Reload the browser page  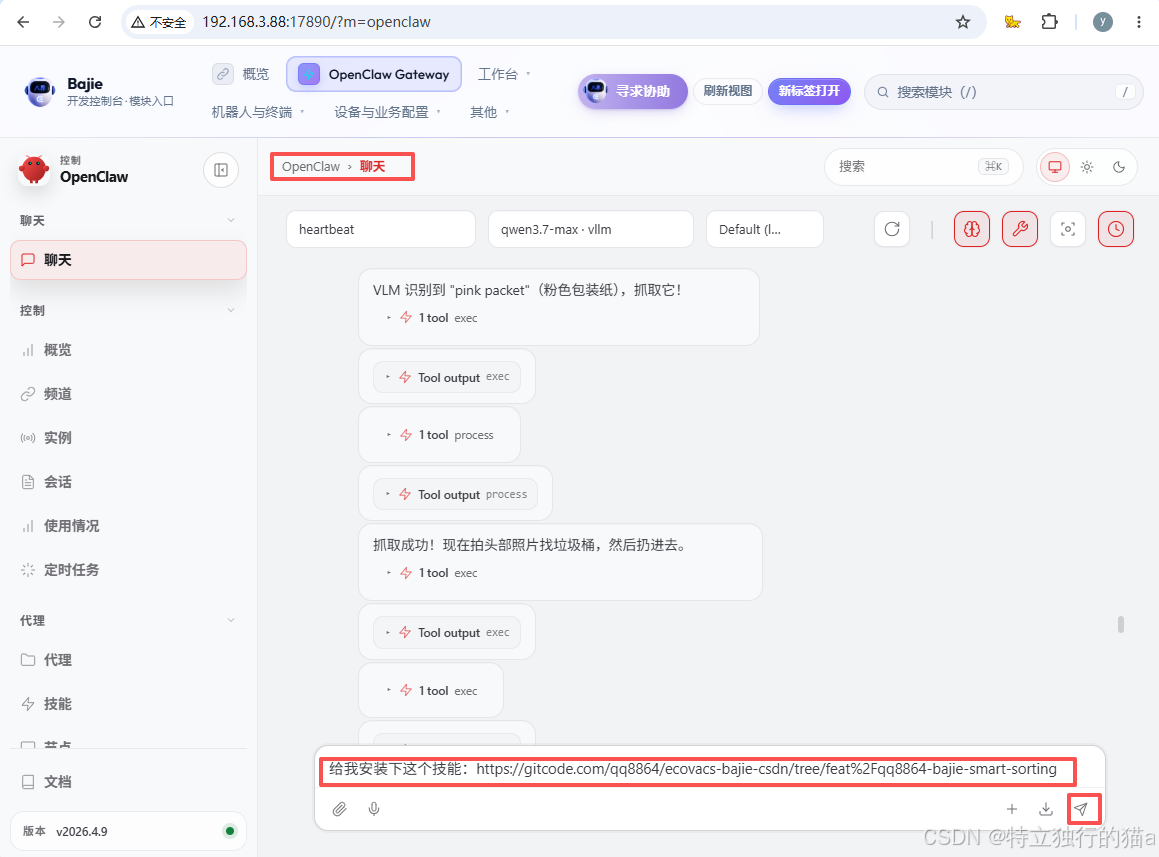click(x=95, y=22)
